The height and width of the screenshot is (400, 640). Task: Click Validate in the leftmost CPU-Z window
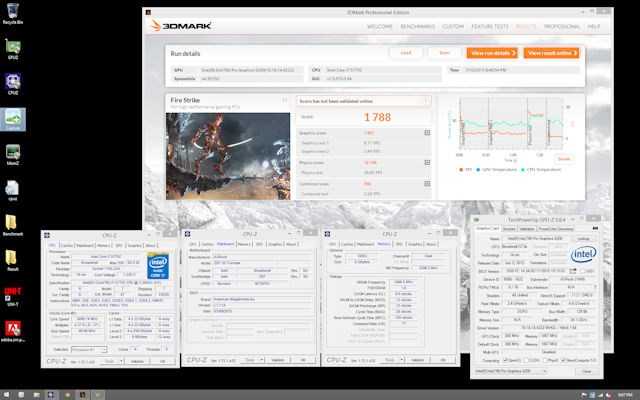(x=137, y=361)
